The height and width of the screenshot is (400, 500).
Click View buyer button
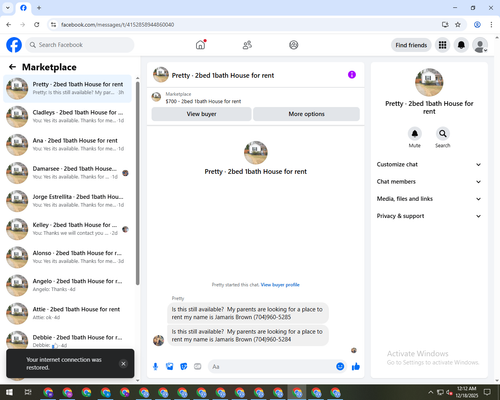201,114
